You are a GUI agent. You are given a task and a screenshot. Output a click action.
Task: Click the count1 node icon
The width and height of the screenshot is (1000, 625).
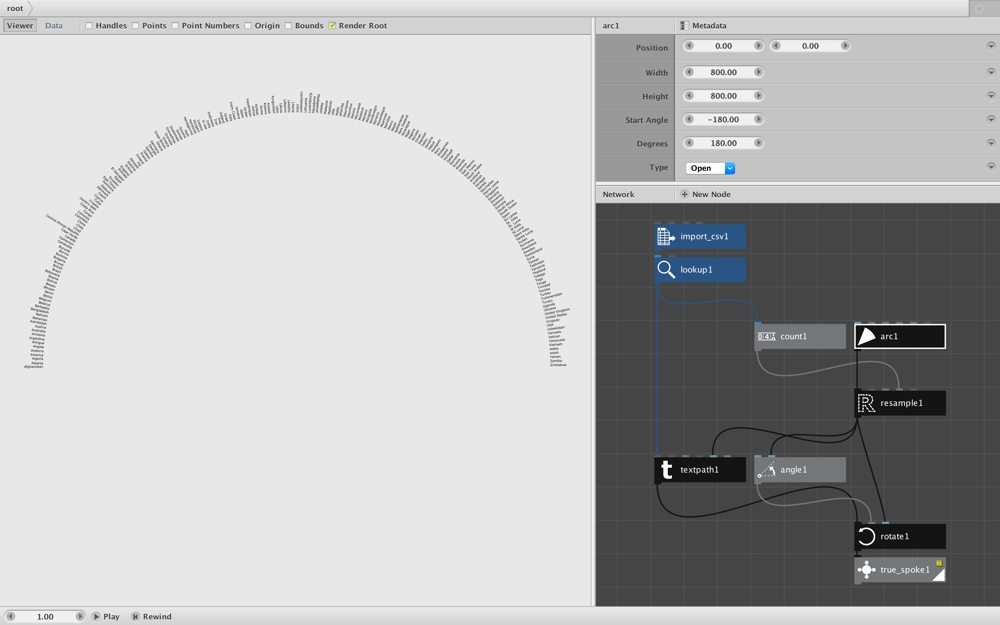click(x=766, y=336)
